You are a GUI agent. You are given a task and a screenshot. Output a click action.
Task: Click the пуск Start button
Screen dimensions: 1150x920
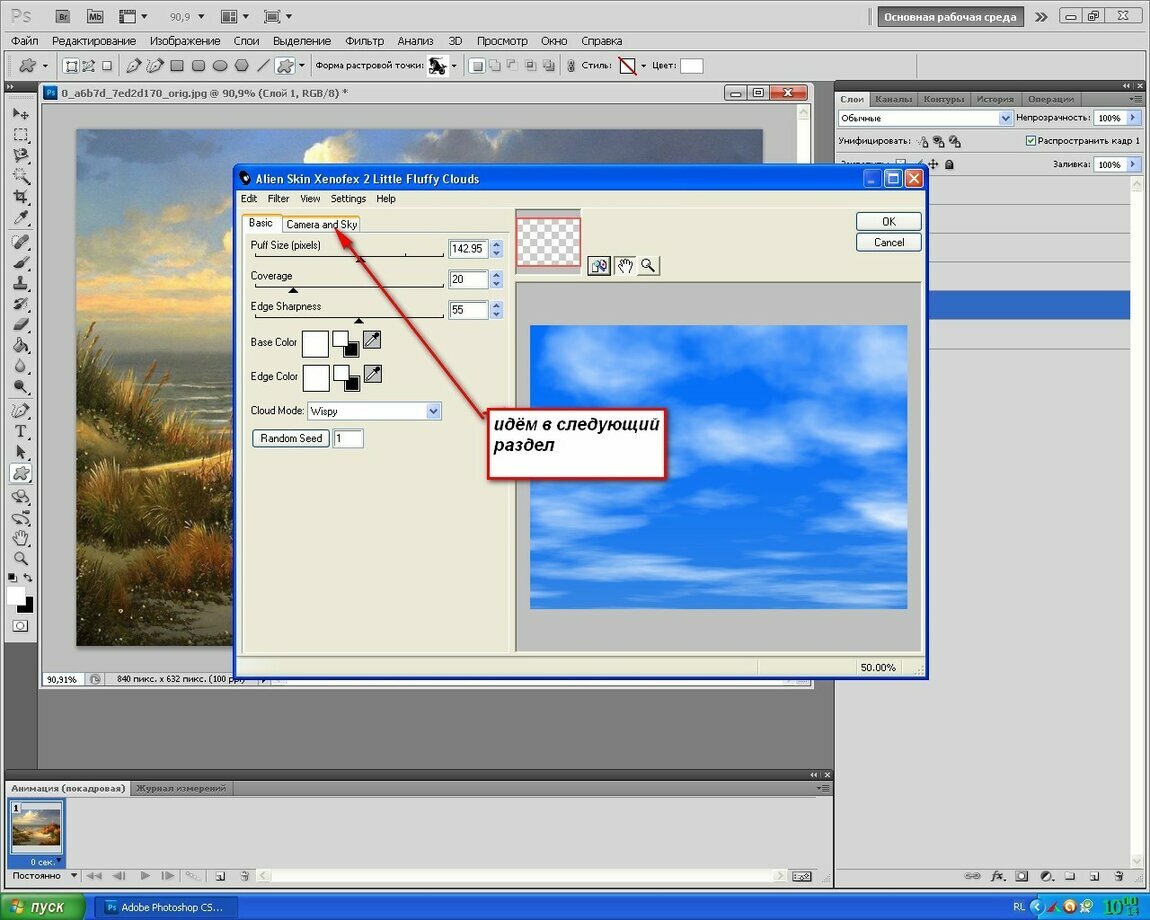[x=43, y=907]
